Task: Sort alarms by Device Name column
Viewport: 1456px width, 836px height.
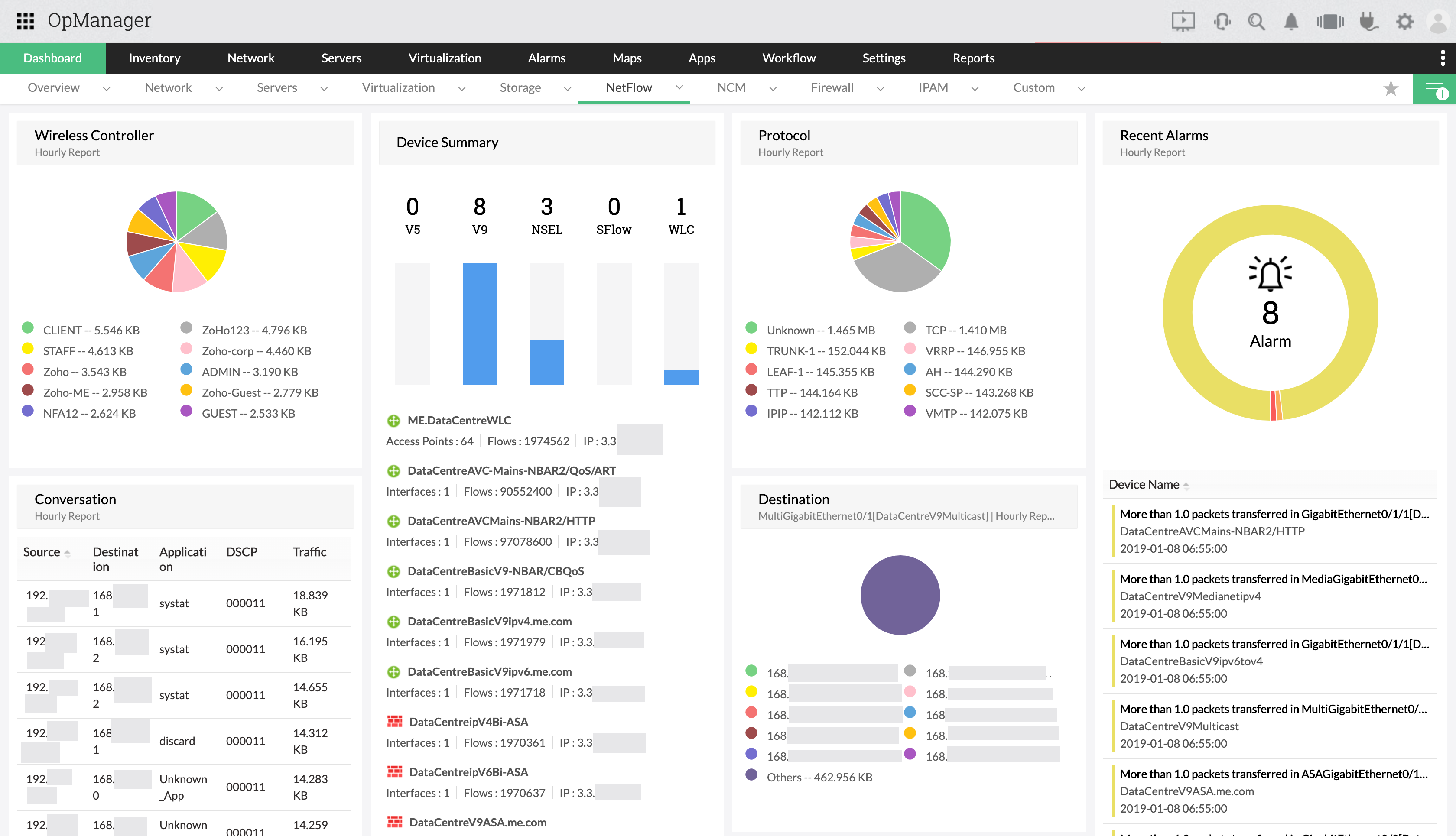Action: pyautogui.click(x=1143, y=484)
